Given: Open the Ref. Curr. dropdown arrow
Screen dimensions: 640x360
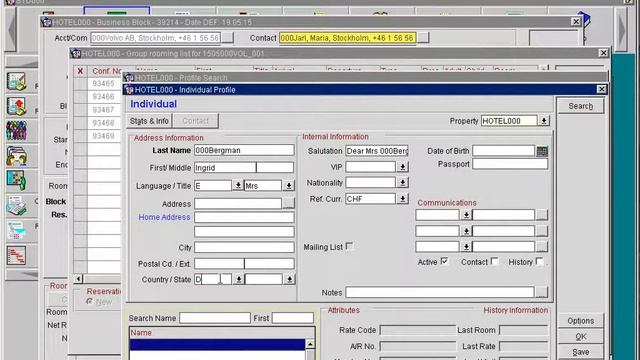Looking at the screenshot, I should [x=402, y=199].
